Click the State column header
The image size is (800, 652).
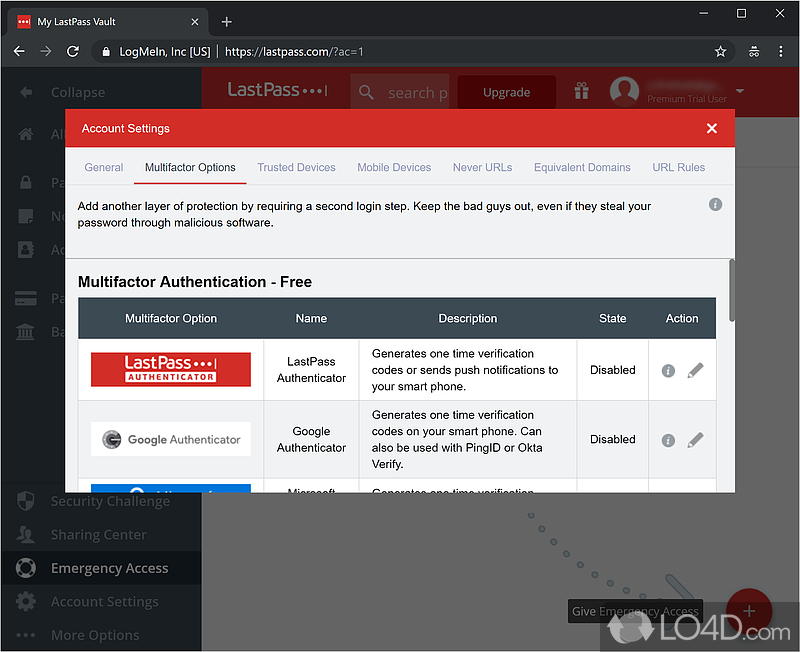click(612, 318)
